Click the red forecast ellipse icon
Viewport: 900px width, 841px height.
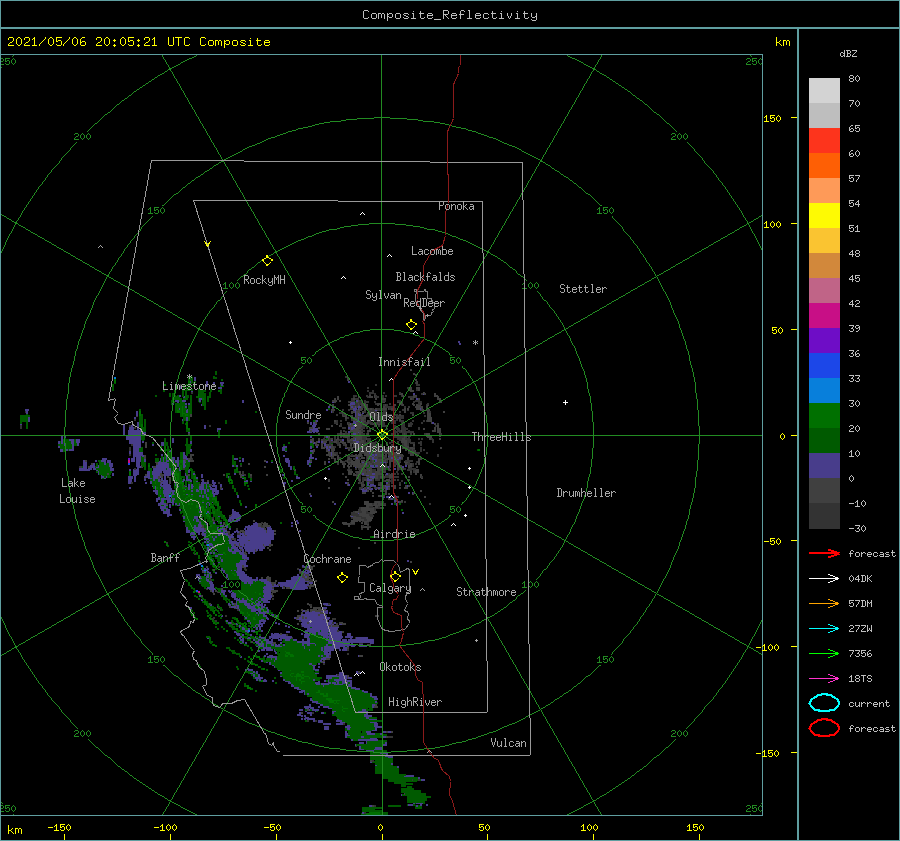click(x=824, y=728)
